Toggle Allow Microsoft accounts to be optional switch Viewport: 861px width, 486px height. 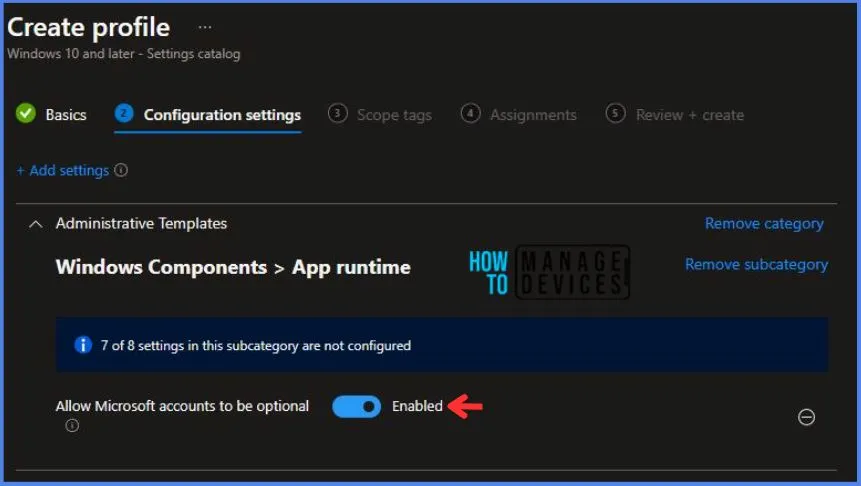[x=356, y=406]
